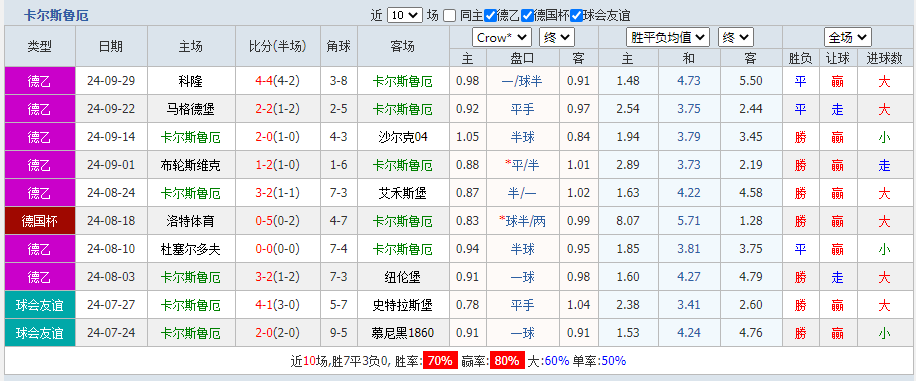Click the 70% win rate badge
This screenshot has width=916, height=381.
pyautogui.click(x=440, y=361)
